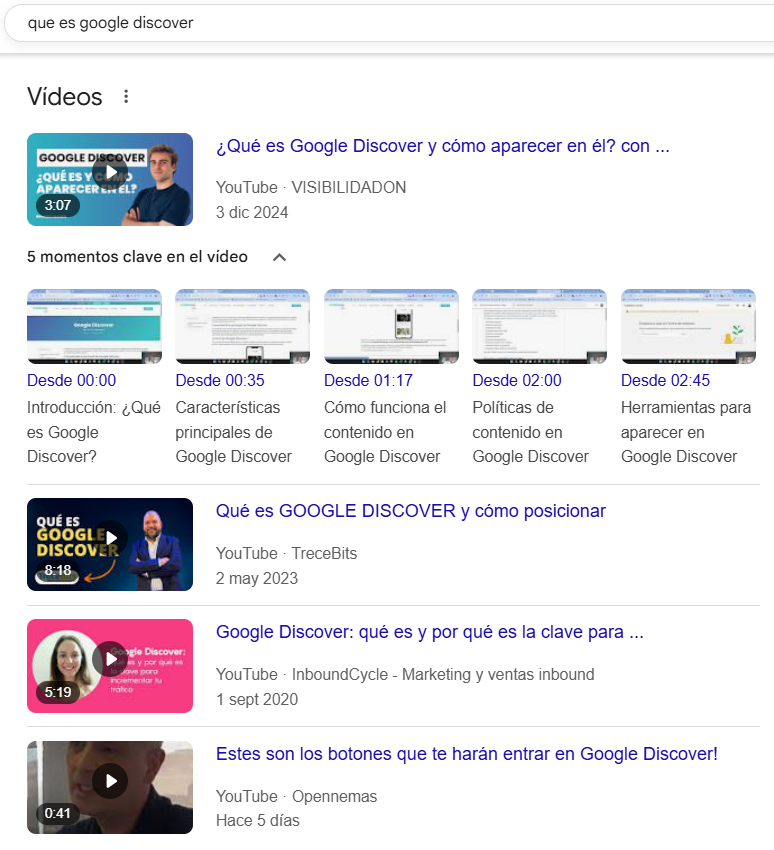Viewport: 774px width, 850px height.
Task: Collapse the key moments chevron arrow
Action: point(280,257)
